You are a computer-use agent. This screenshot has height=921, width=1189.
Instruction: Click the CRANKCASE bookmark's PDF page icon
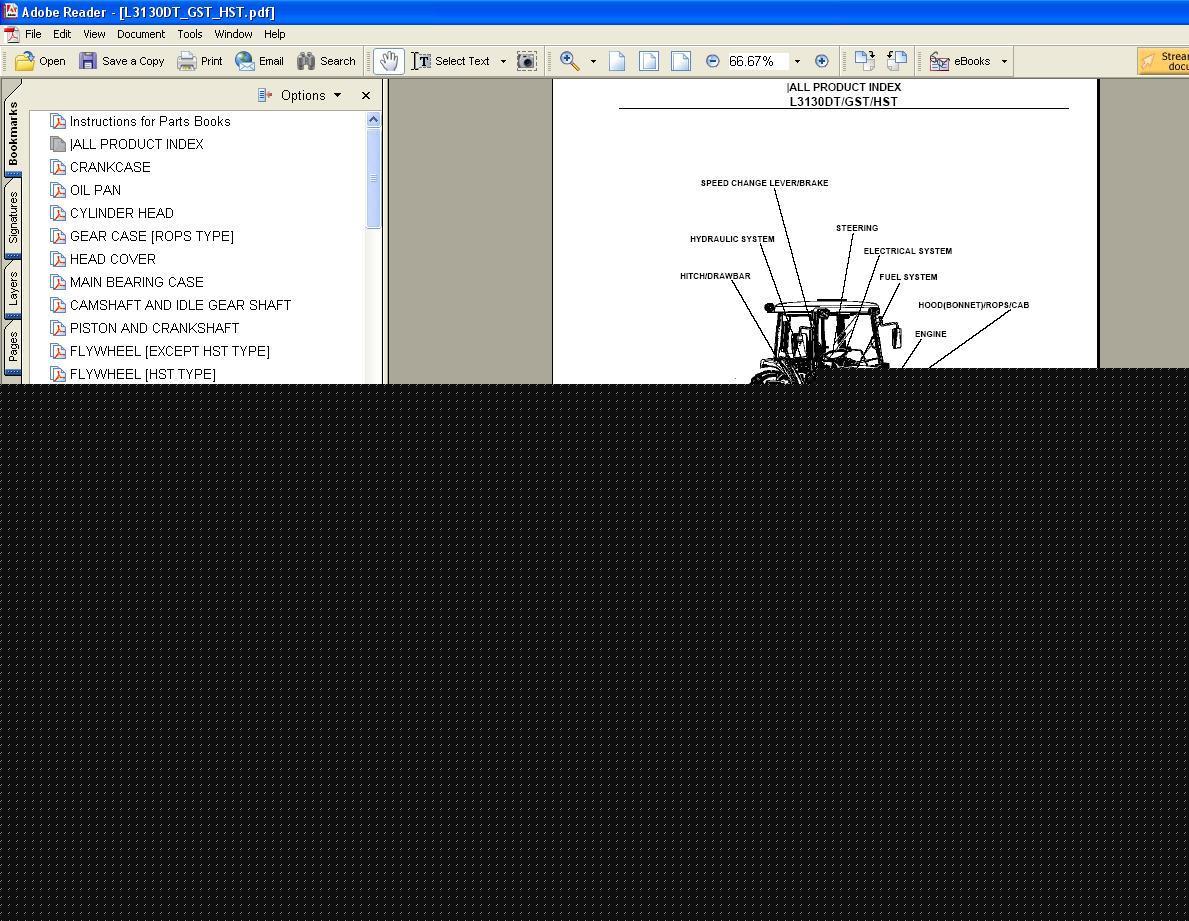point(58,167)
